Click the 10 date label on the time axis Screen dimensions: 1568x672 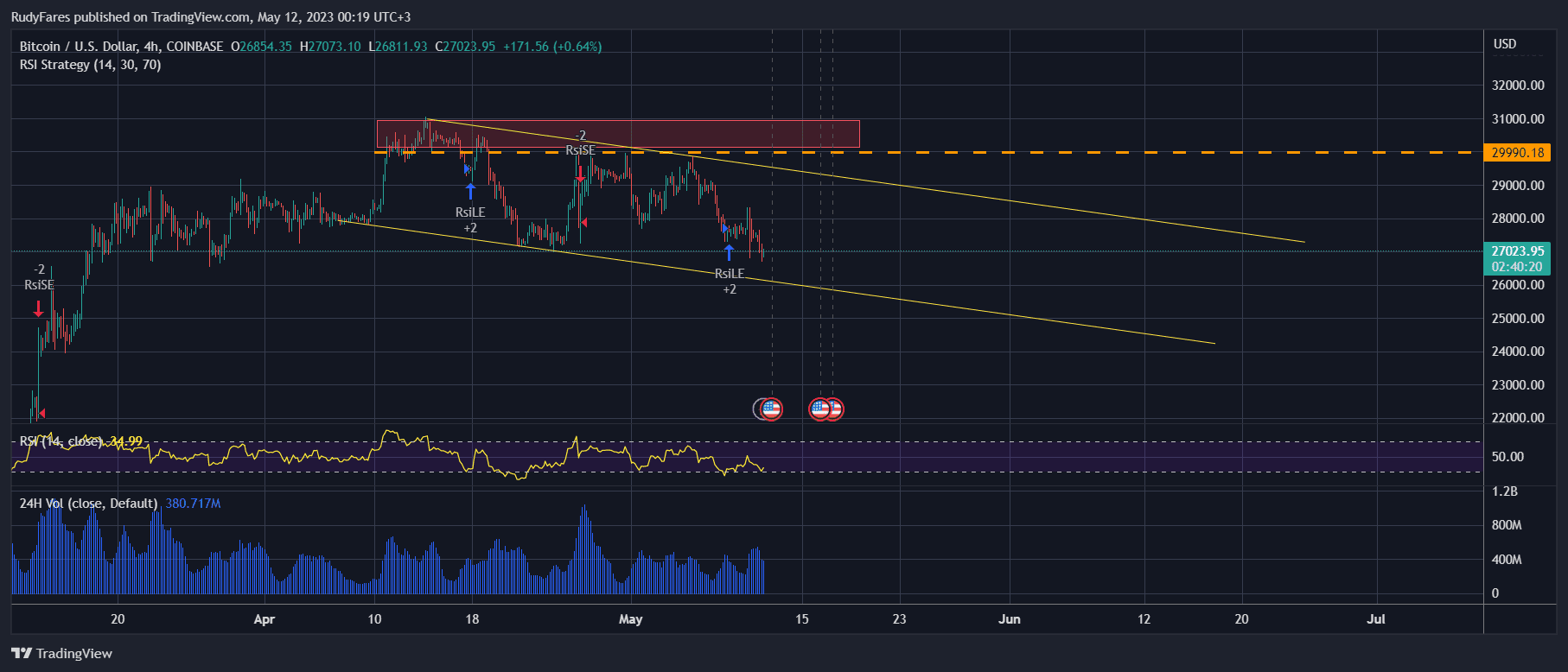tap(374, 619)
